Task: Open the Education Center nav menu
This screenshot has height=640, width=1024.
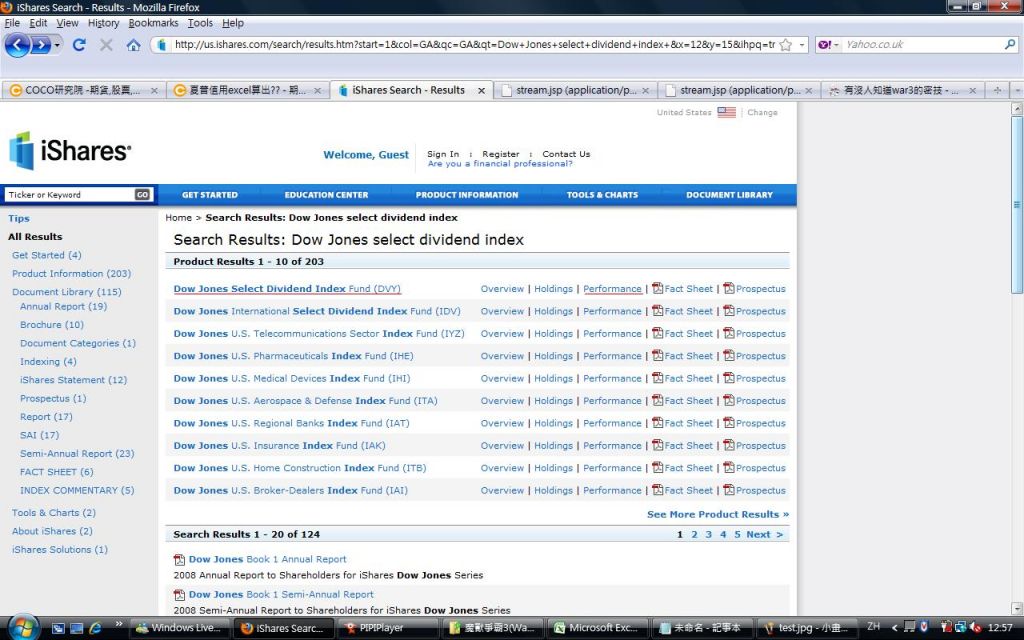Action: pyautogui.click(x=327, y=195)
